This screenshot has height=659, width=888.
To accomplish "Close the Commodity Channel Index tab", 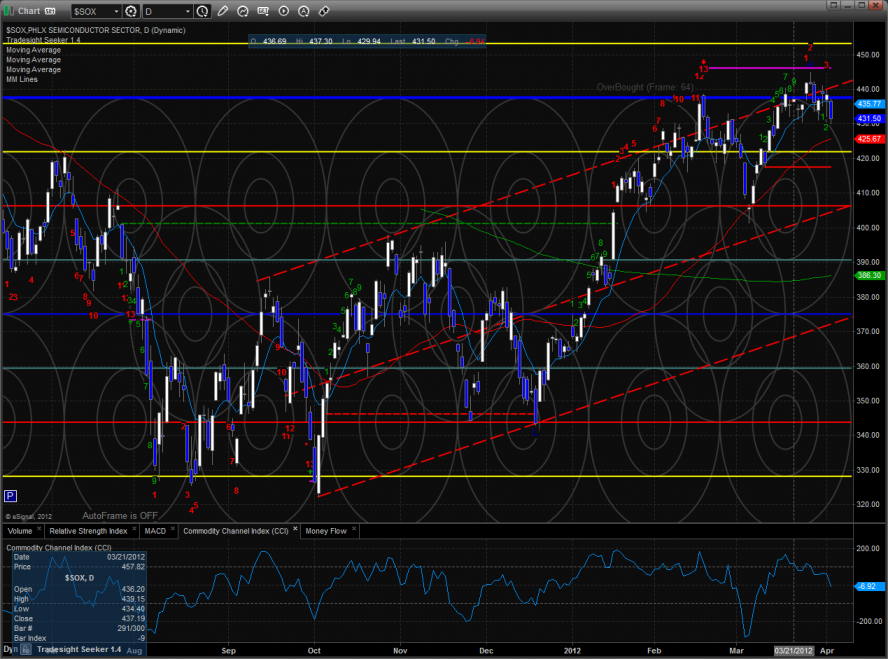I will tap(294, 530).
